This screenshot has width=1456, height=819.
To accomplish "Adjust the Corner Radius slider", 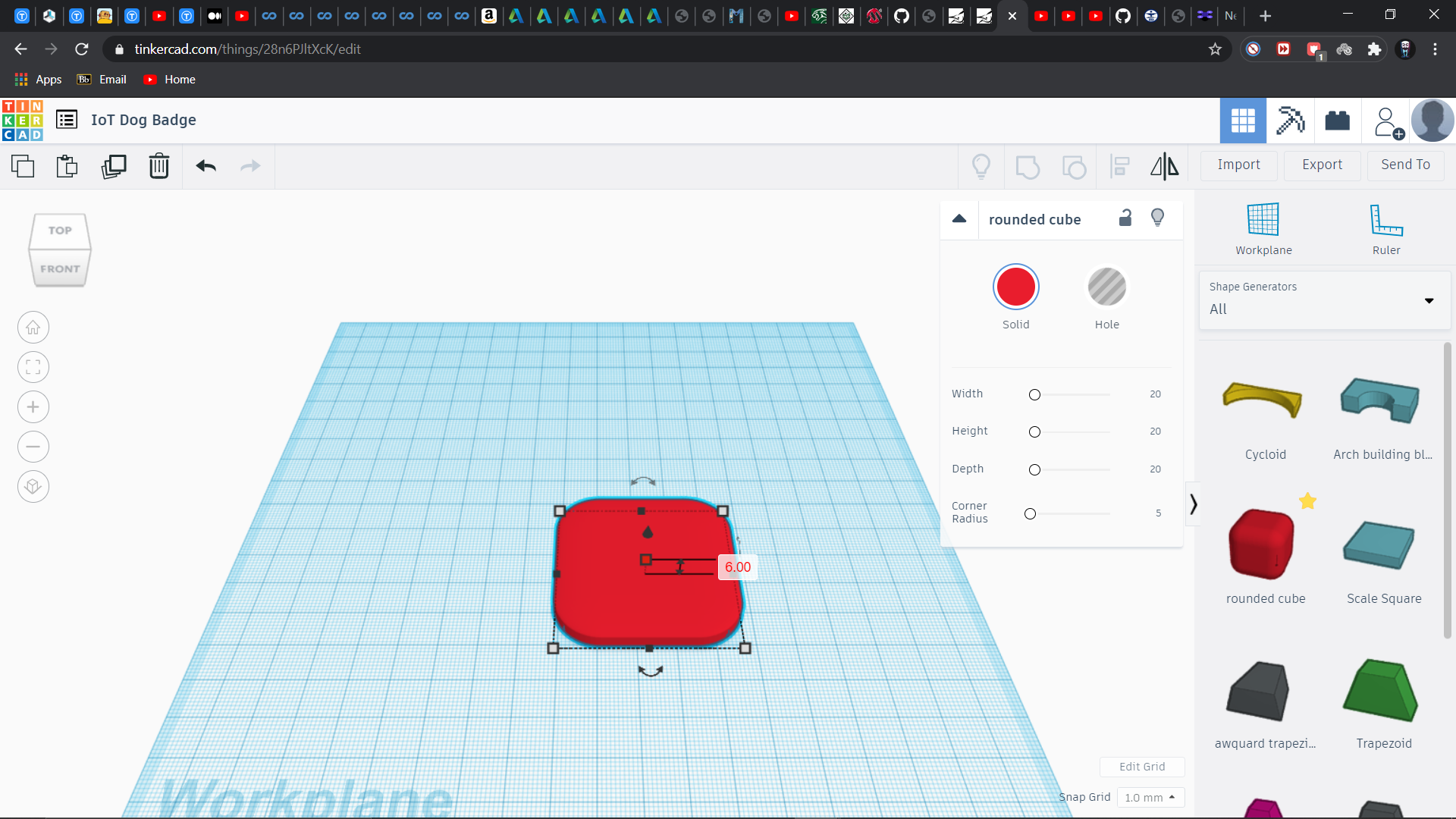I will point(1031,513).
